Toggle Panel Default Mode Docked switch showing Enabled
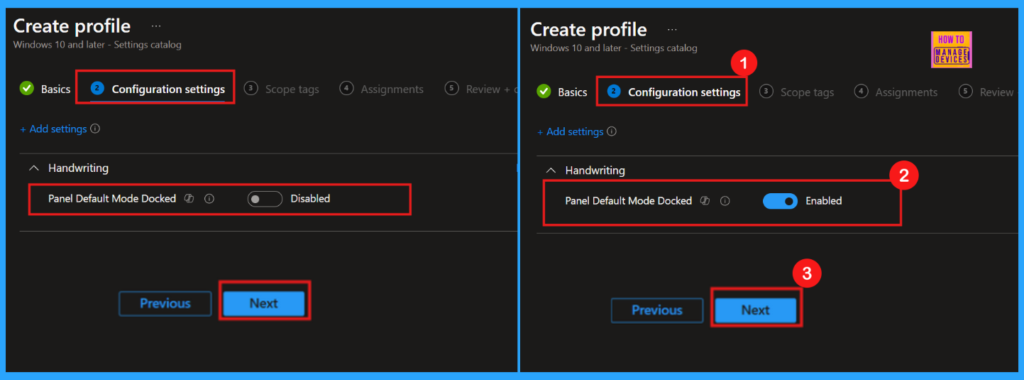The height and width of the screenshot is (380, 1024). click(780, 201)
